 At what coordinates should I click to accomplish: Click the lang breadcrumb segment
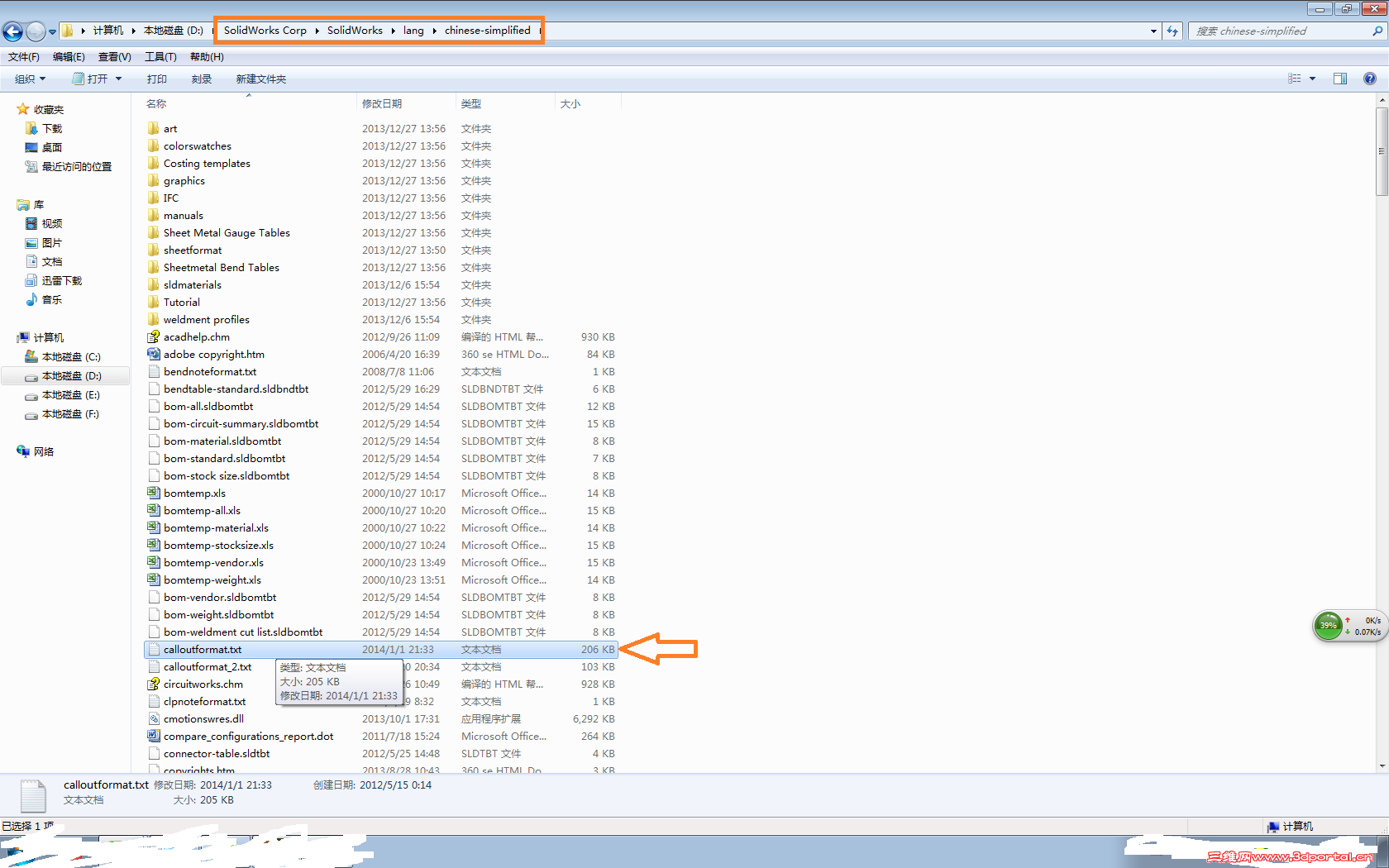pyautogui.click(x=413, y=31)
